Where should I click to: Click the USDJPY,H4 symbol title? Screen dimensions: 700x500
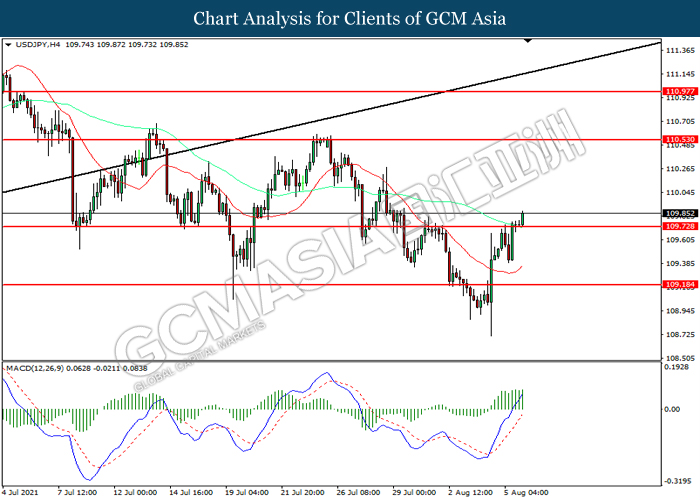[38, 45]
